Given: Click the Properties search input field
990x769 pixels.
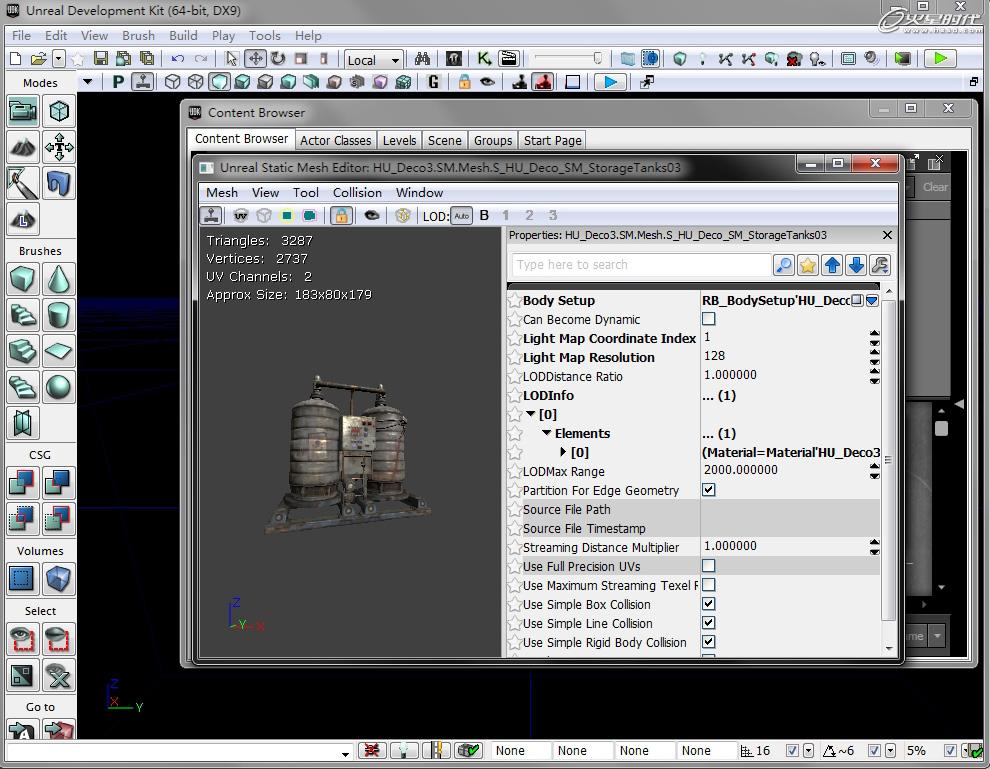Looking at the screenshot, I should 640,265.
